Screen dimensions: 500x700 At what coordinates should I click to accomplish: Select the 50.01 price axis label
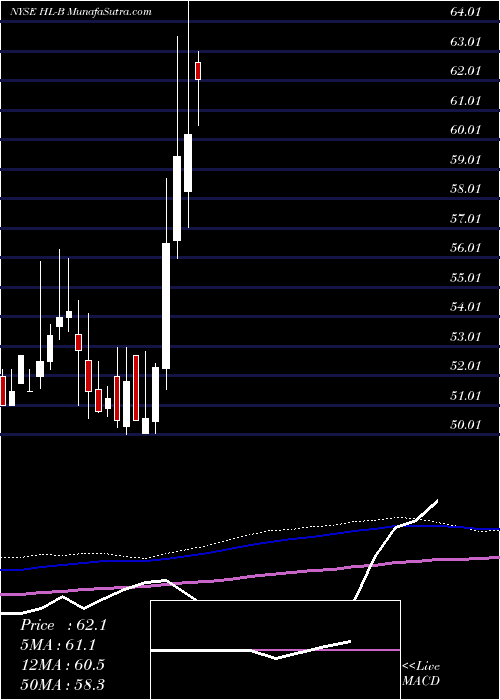point(465,425)
